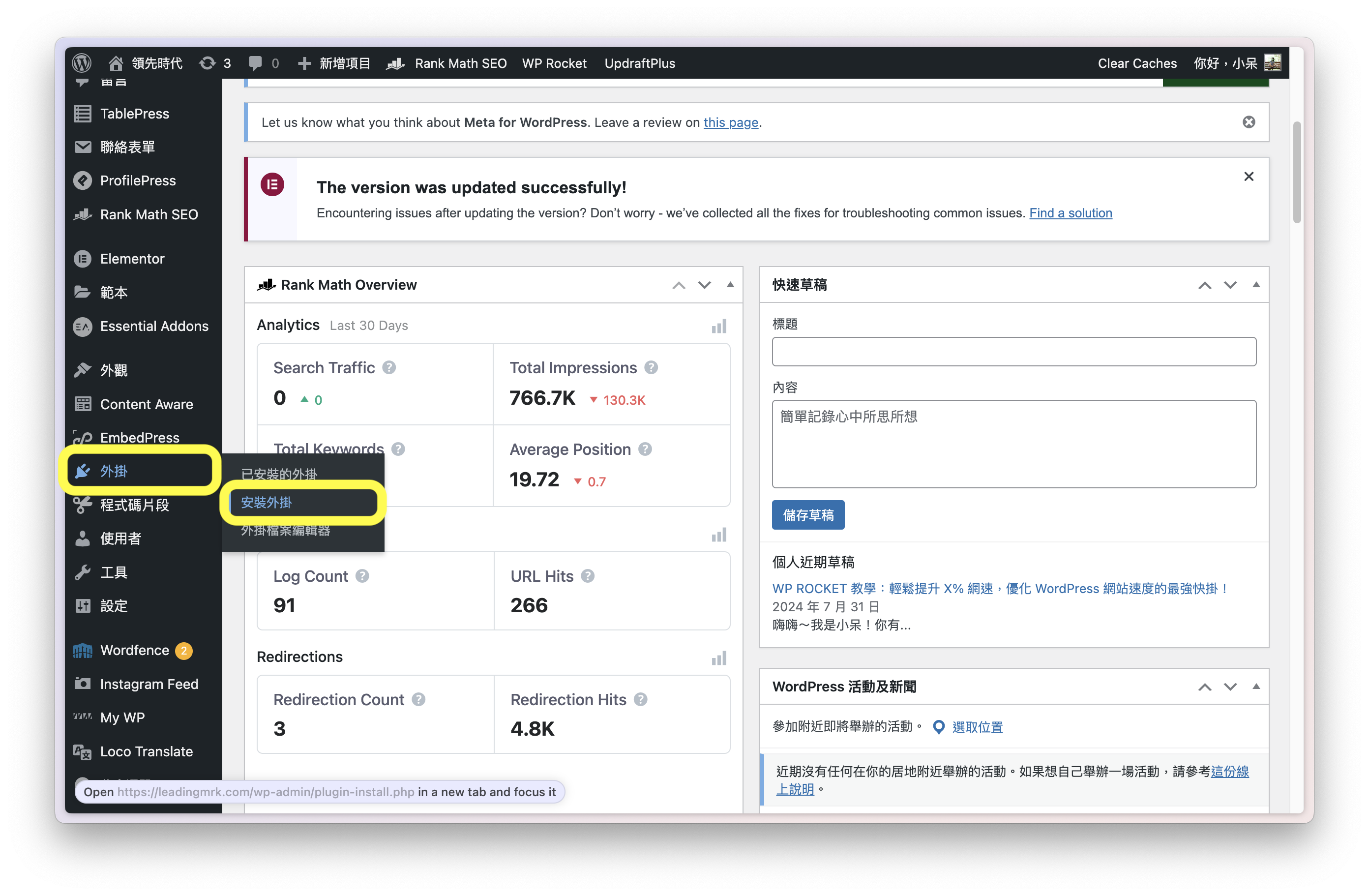This screenshot has height=896, width=1369.
Task: Open the Analytics bar chart icon
Action: click(718, 326)
